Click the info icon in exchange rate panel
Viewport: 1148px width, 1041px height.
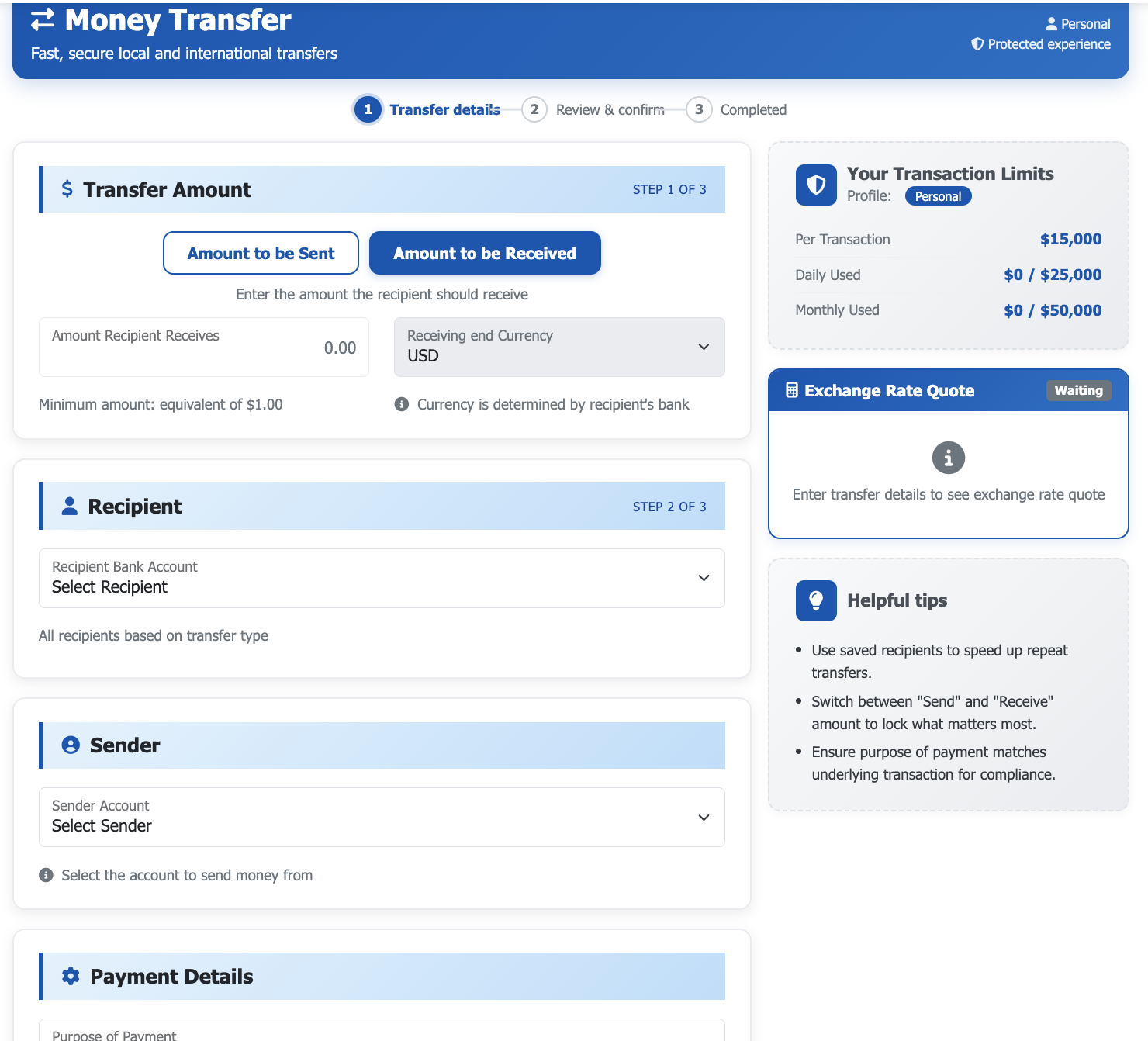(x=948, y=458)
